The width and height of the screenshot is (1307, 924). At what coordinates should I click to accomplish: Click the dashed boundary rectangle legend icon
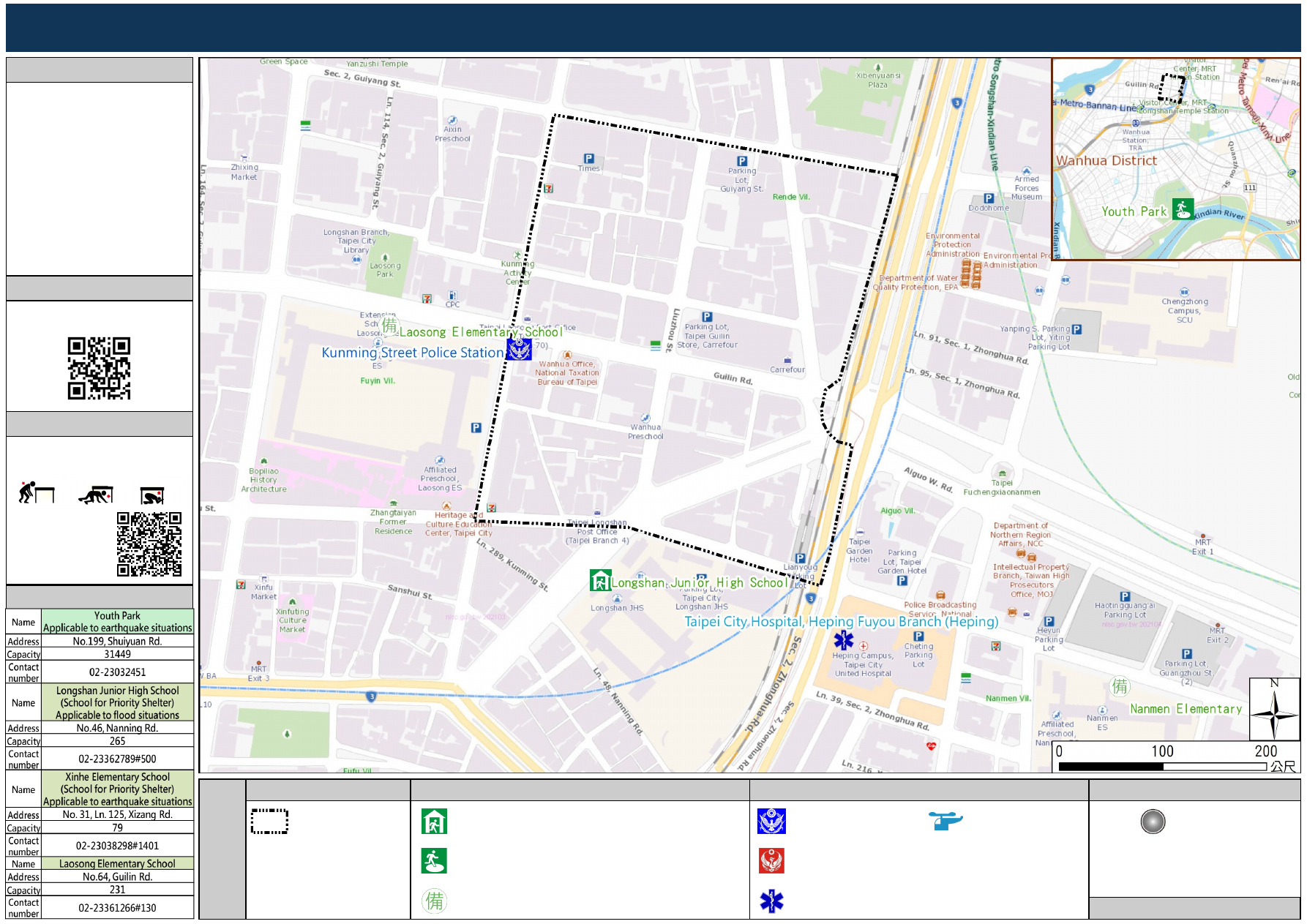pos(269,821)
